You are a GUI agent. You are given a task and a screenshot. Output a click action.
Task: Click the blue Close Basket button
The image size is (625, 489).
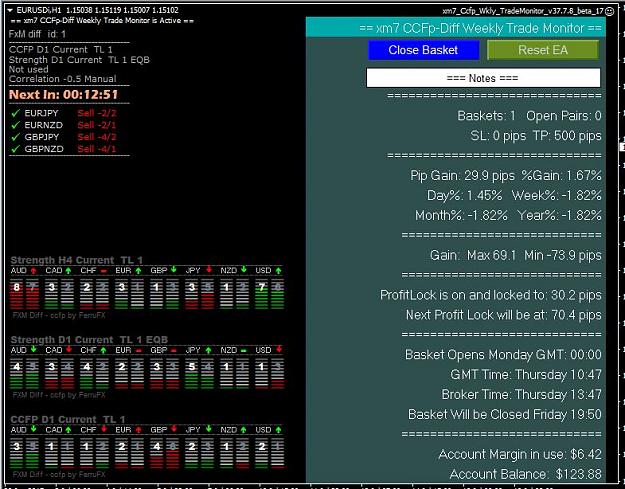[x=423, y=50]
